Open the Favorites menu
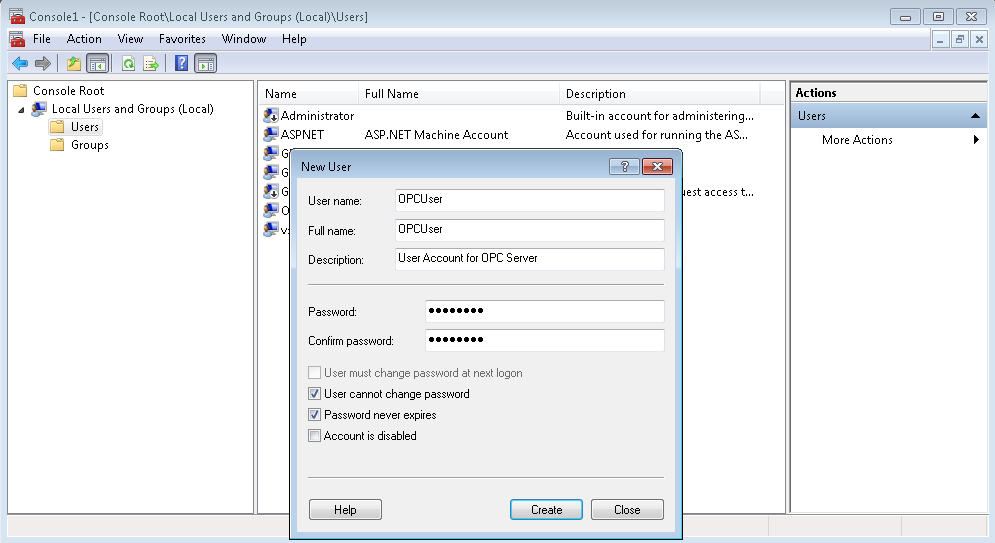The width and height of the screenshot is (995, 543). click(x=182, y=39)
